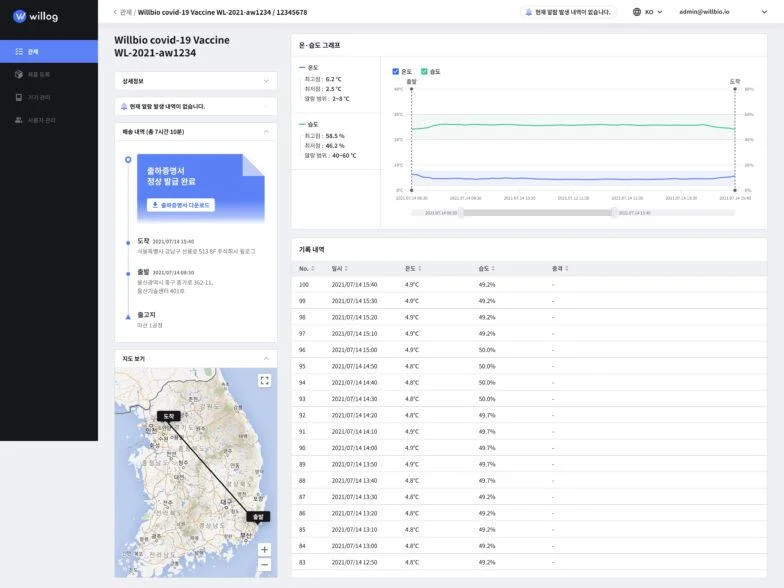Click the 출고지 triangle marker
This screenshot has height=588, width=784.
pyautogui.click(x=128, y=316)
